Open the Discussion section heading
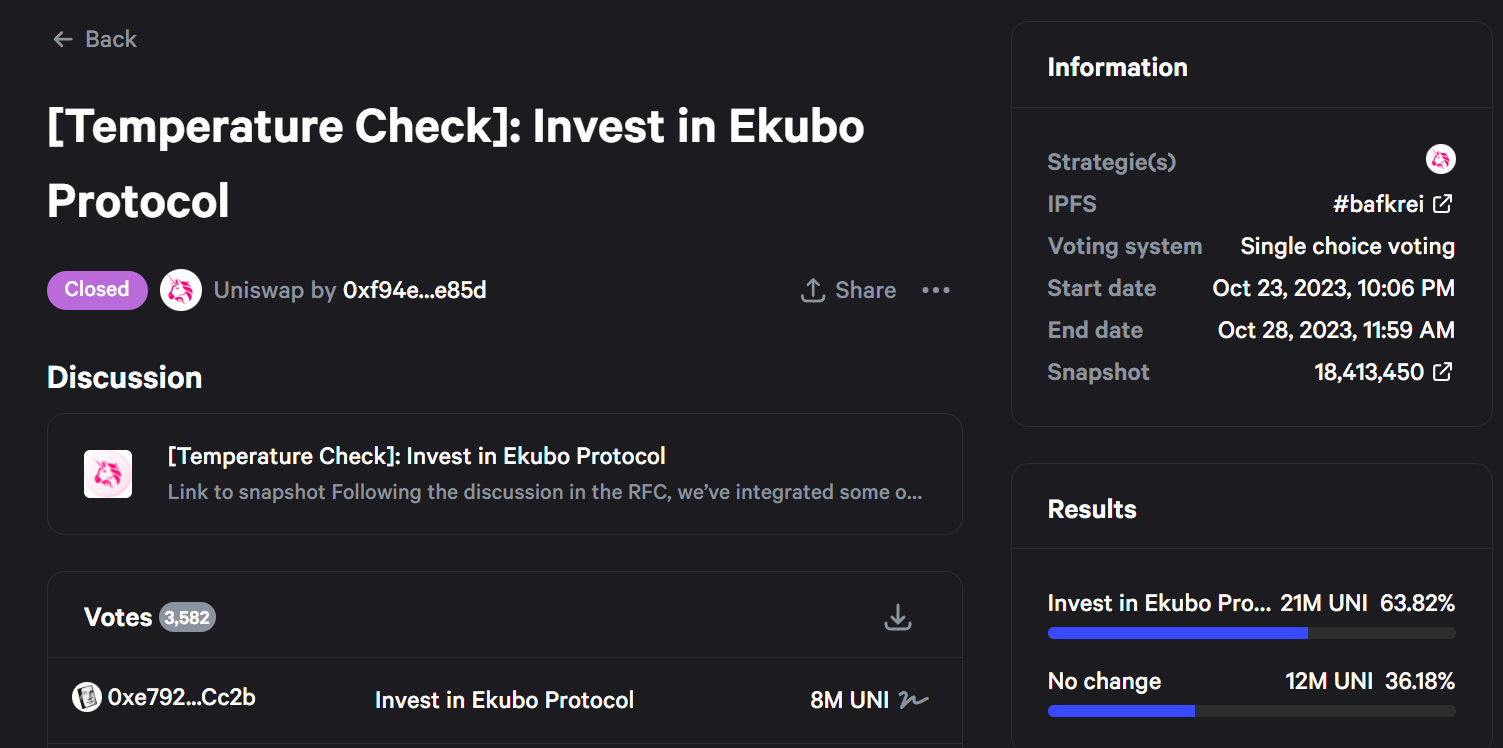1503x748 pixels. point(124,377)
